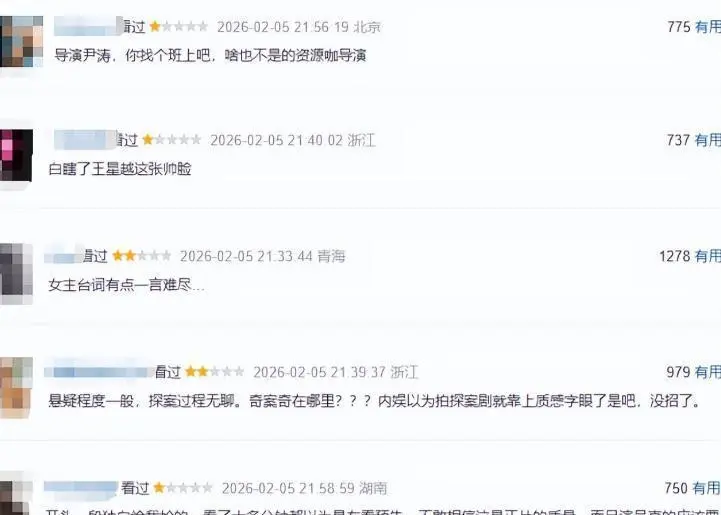Viewport: 721px width, 515px height.
Task: Mark the 979-vote review as useful
Action: tap(708, 372)
